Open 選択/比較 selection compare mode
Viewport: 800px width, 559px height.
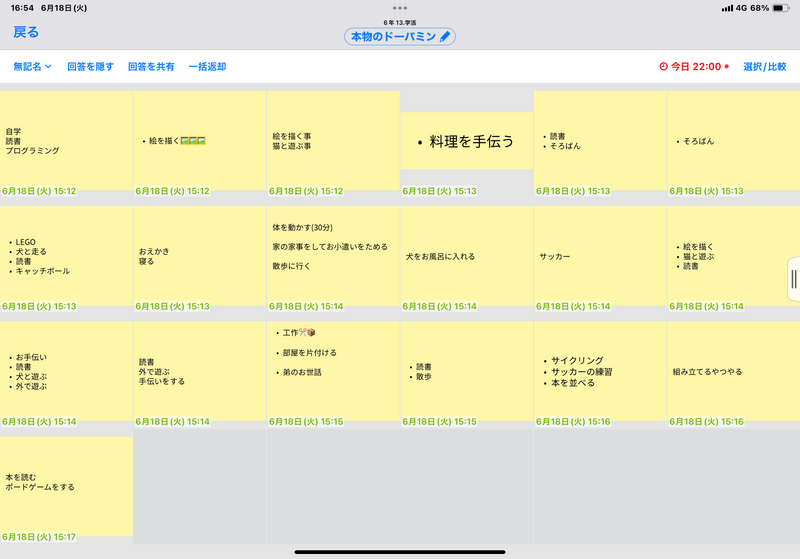tap(764, 67)
